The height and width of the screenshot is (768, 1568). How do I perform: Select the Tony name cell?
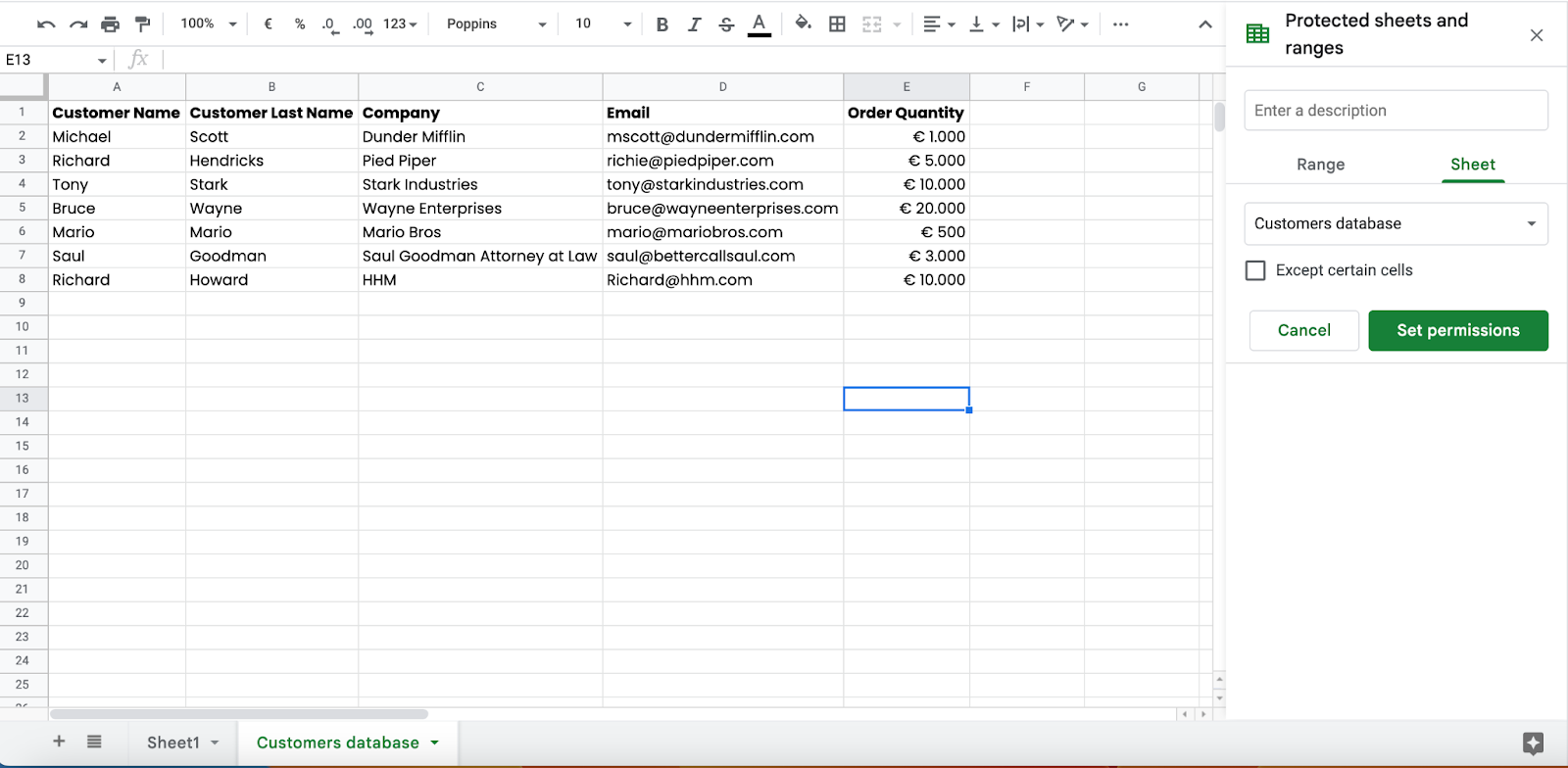click(117, 184)
